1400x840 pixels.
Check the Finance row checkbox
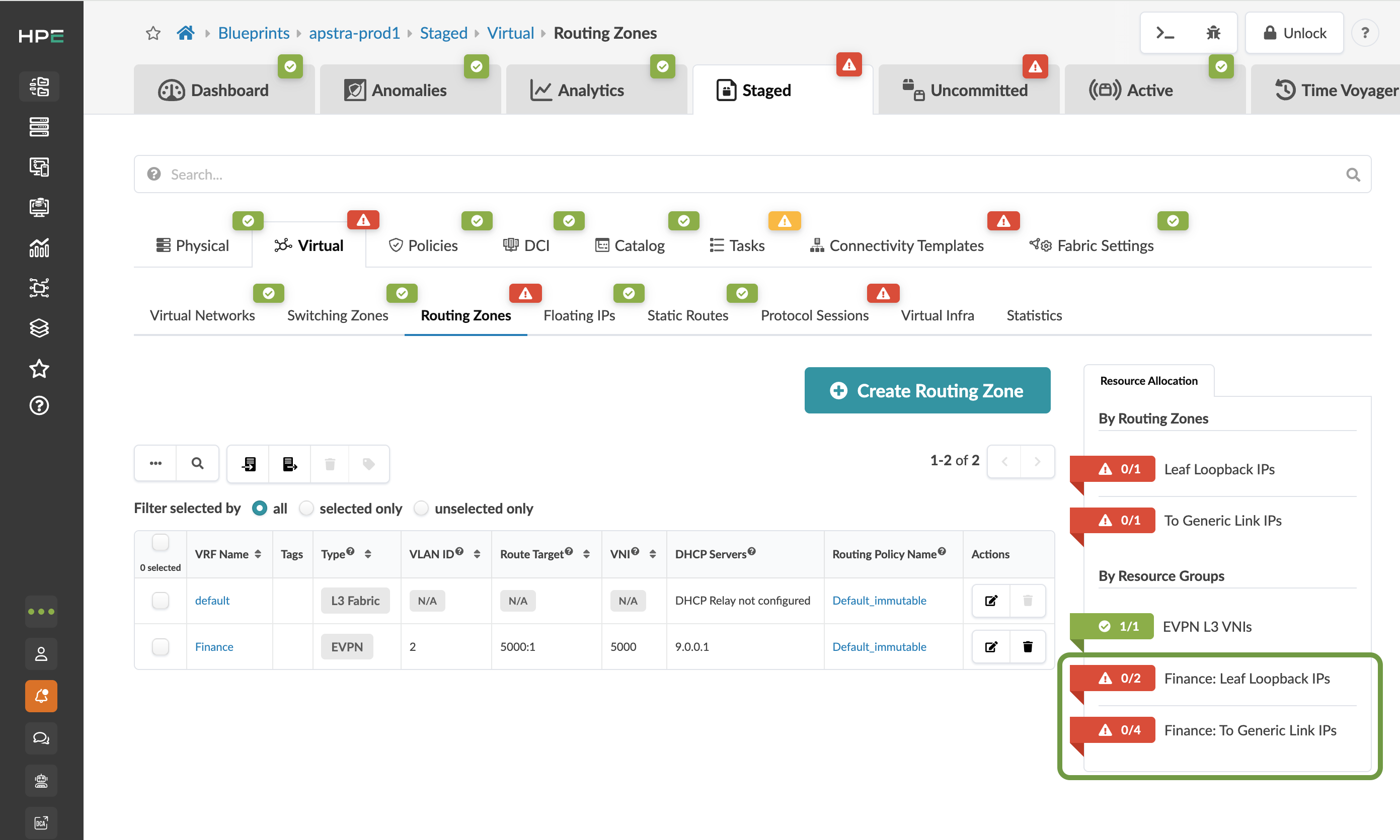(x=161, y=646)
